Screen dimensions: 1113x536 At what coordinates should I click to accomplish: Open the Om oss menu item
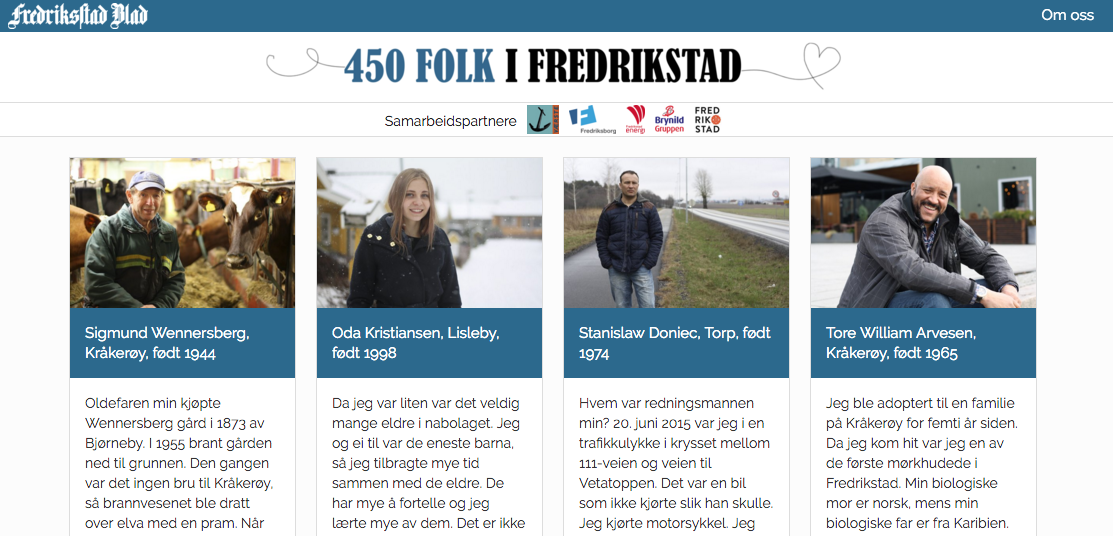click(1068, 15)
